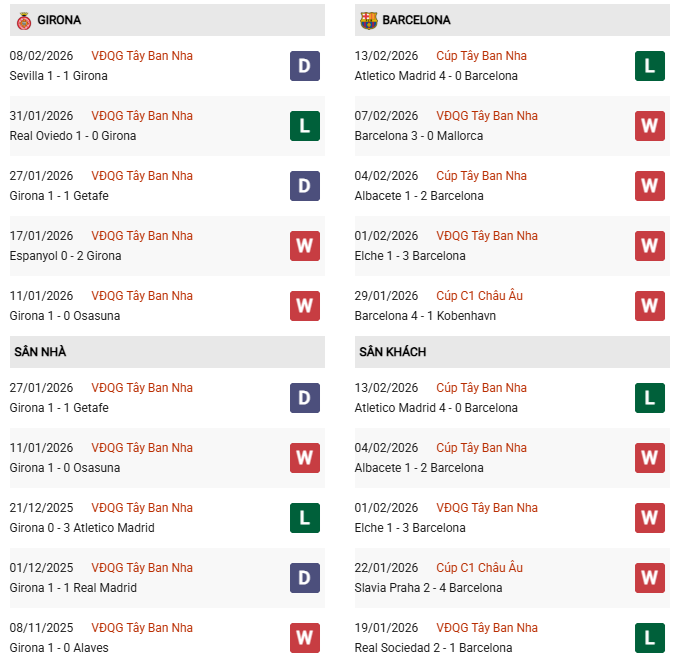Click the L badge for Real Sociedad match
This screenshot has height=667, width=673.
pos(650,638)
